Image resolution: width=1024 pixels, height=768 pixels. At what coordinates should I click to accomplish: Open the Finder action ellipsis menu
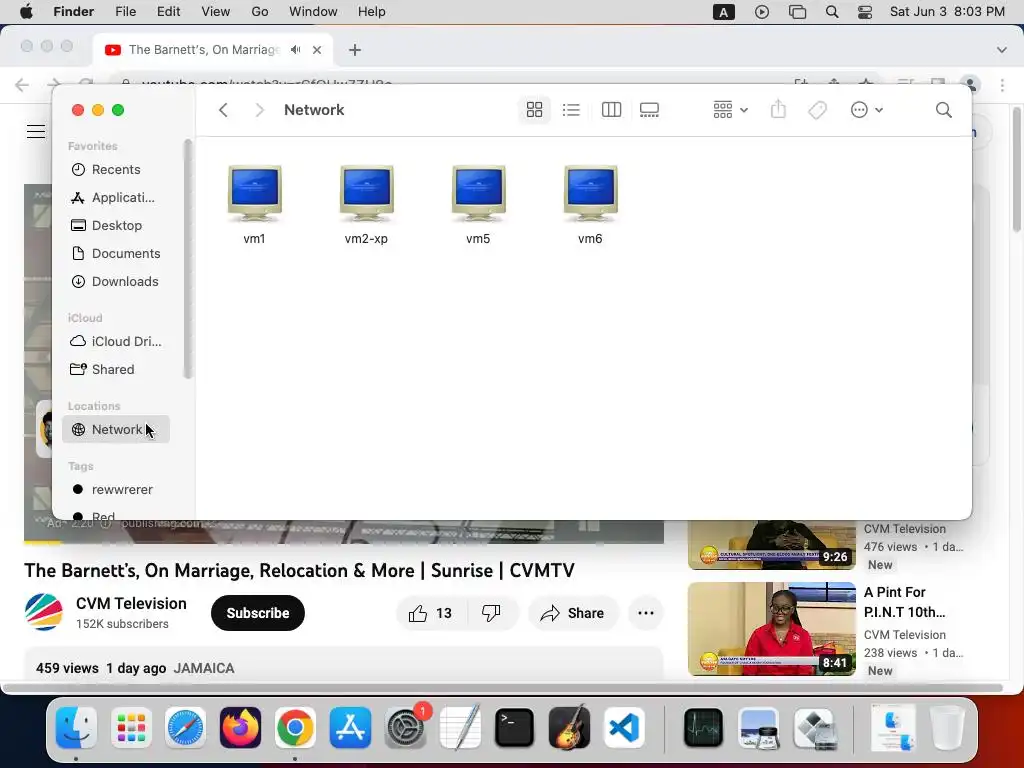[x=867, y=110]
